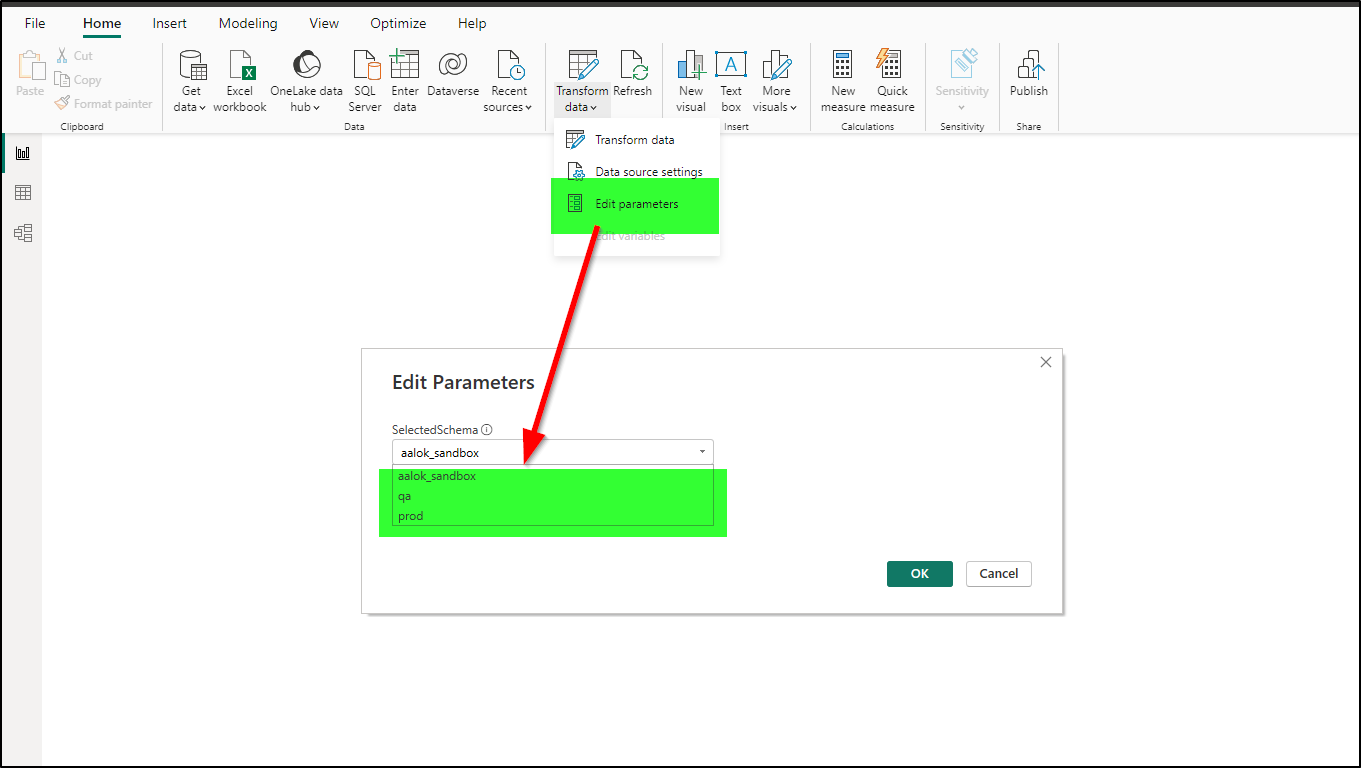This screenshot has height=768, width=1361.
Task: Choose Transform data from the dropdown menu
Action: 636,140
